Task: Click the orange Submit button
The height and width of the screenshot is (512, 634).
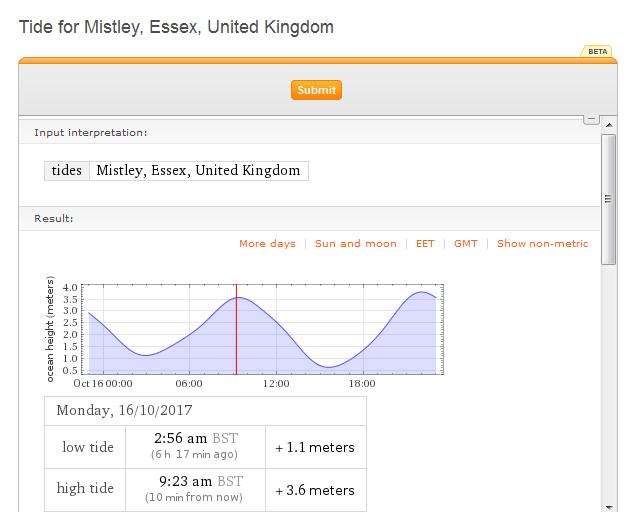Action: pyautogui.click(x=316, y=90)
